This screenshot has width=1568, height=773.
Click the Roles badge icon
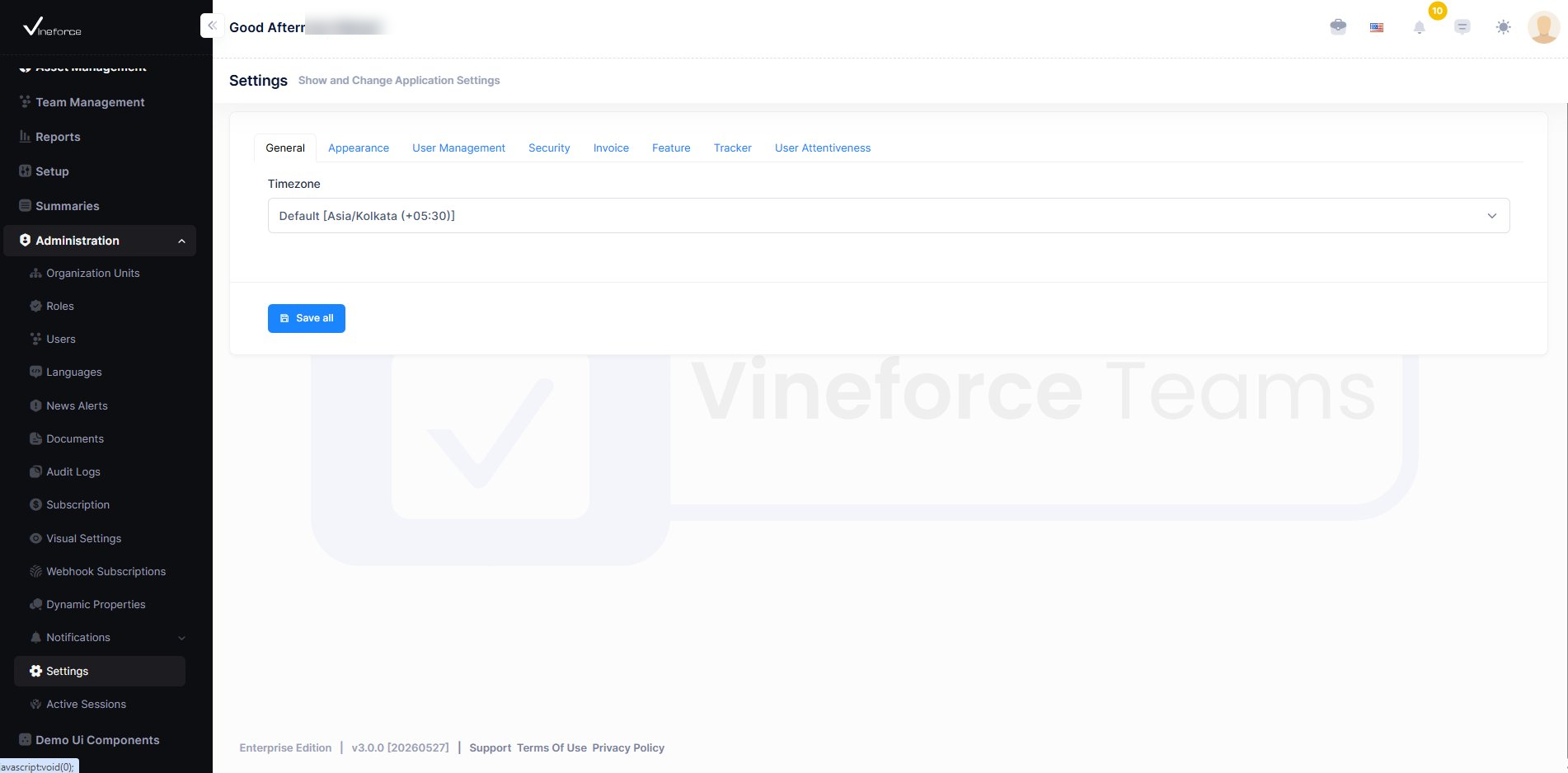coord(35,307)
